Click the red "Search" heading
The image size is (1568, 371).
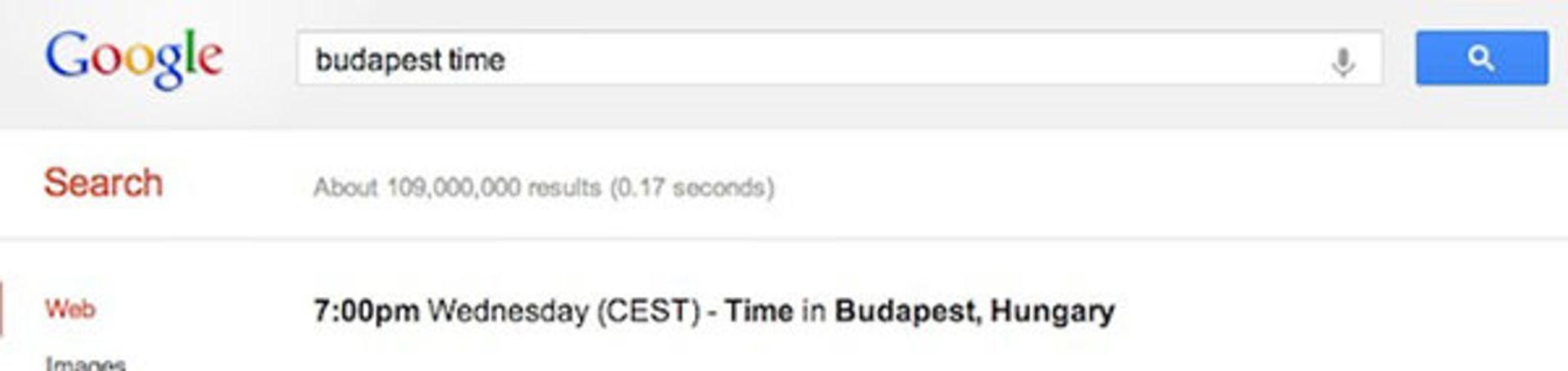pyautogui.click(x=103, y=183)
